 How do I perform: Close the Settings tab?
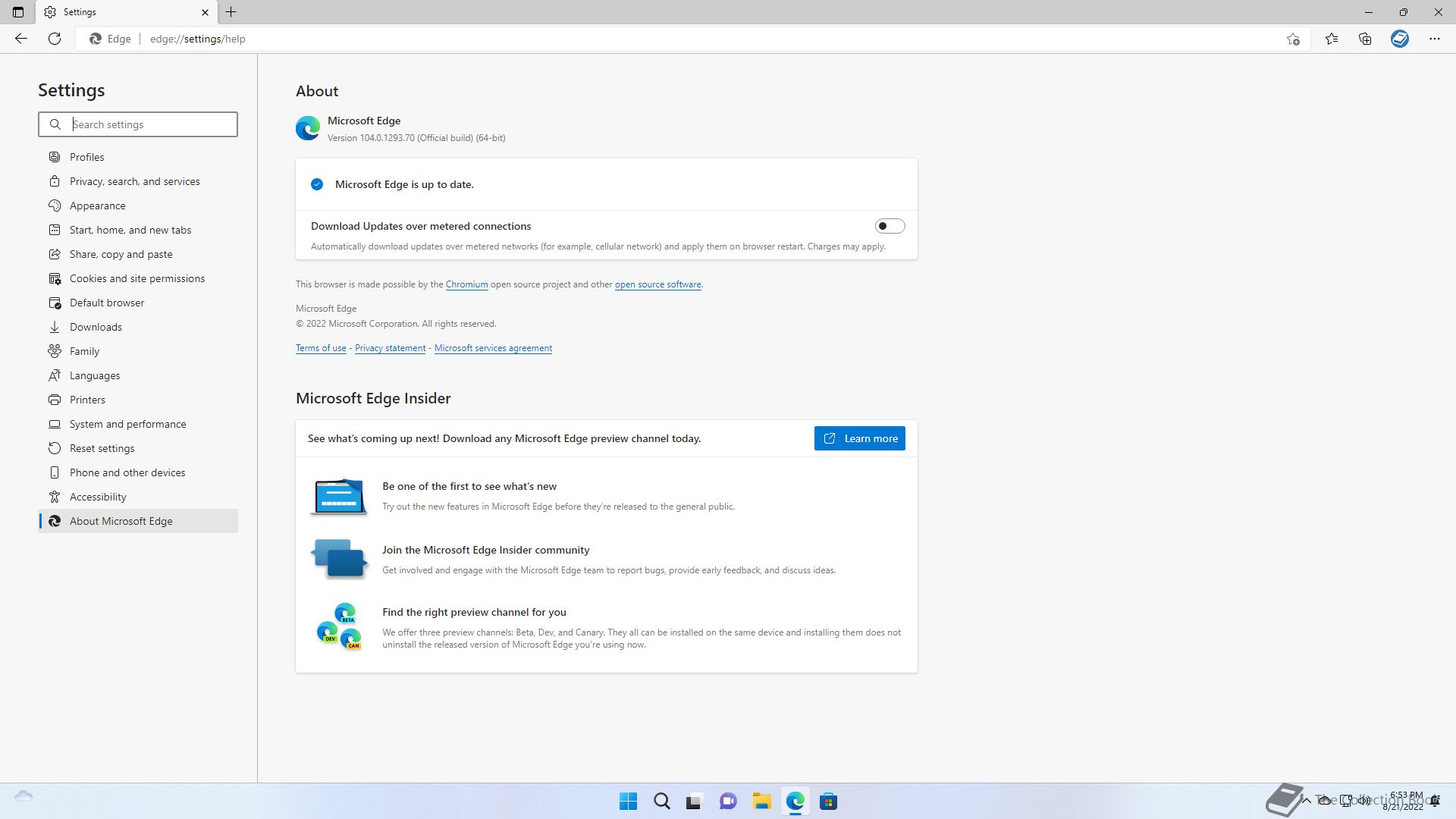pos(205,12)
